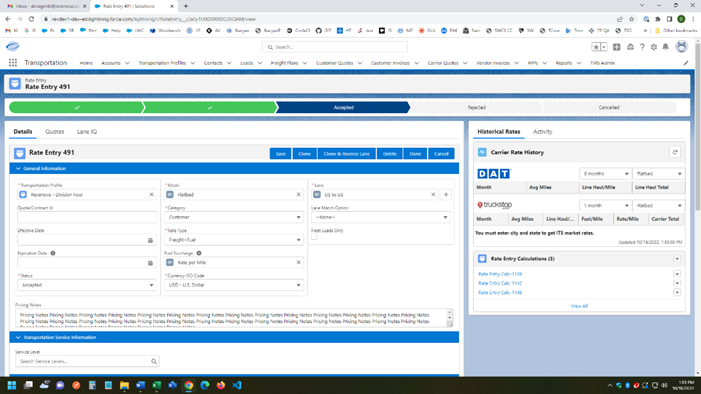The height and width of the screenshot is (394, 701).
Task: Reload the browser page
Action: click(x=31, y=19)
